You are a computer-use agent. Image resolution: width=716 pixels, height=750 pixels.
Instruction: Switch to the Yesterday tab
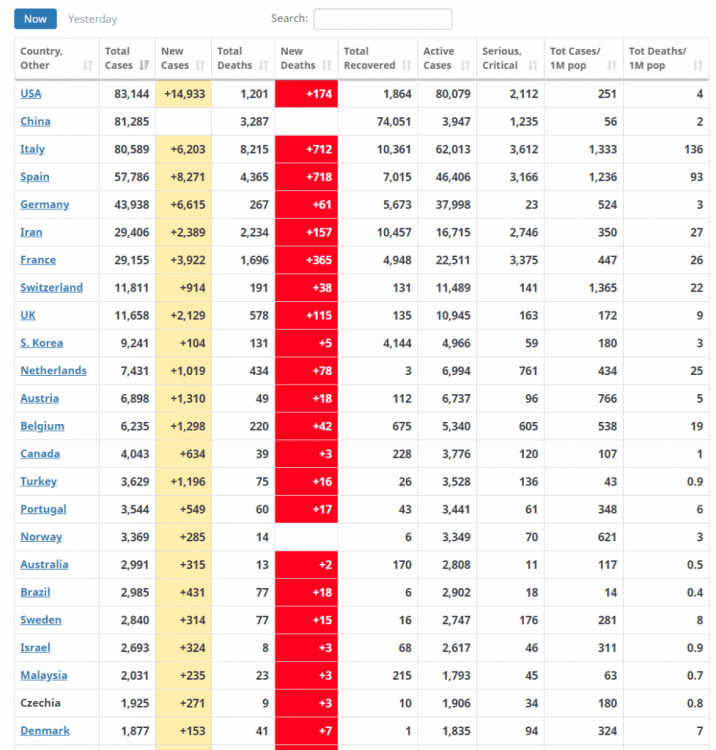[92, 19]
